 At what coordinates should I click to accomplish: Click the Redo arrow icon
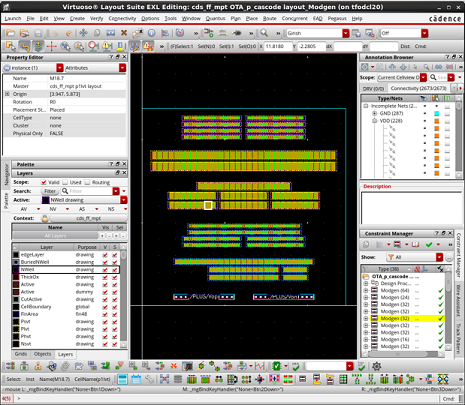[68, 33]
